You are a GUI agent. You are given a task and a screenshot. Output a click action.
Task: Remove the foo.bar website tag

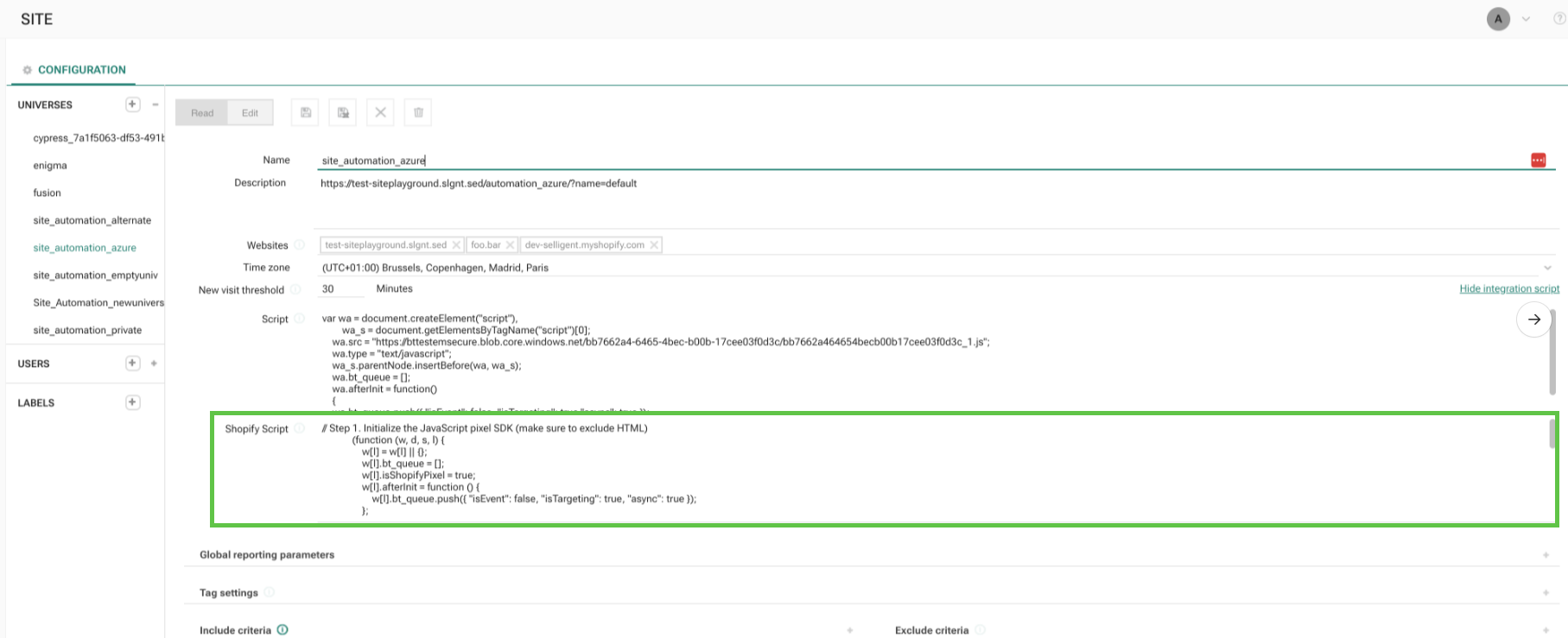pyautogui.click(x=510, y=245)
